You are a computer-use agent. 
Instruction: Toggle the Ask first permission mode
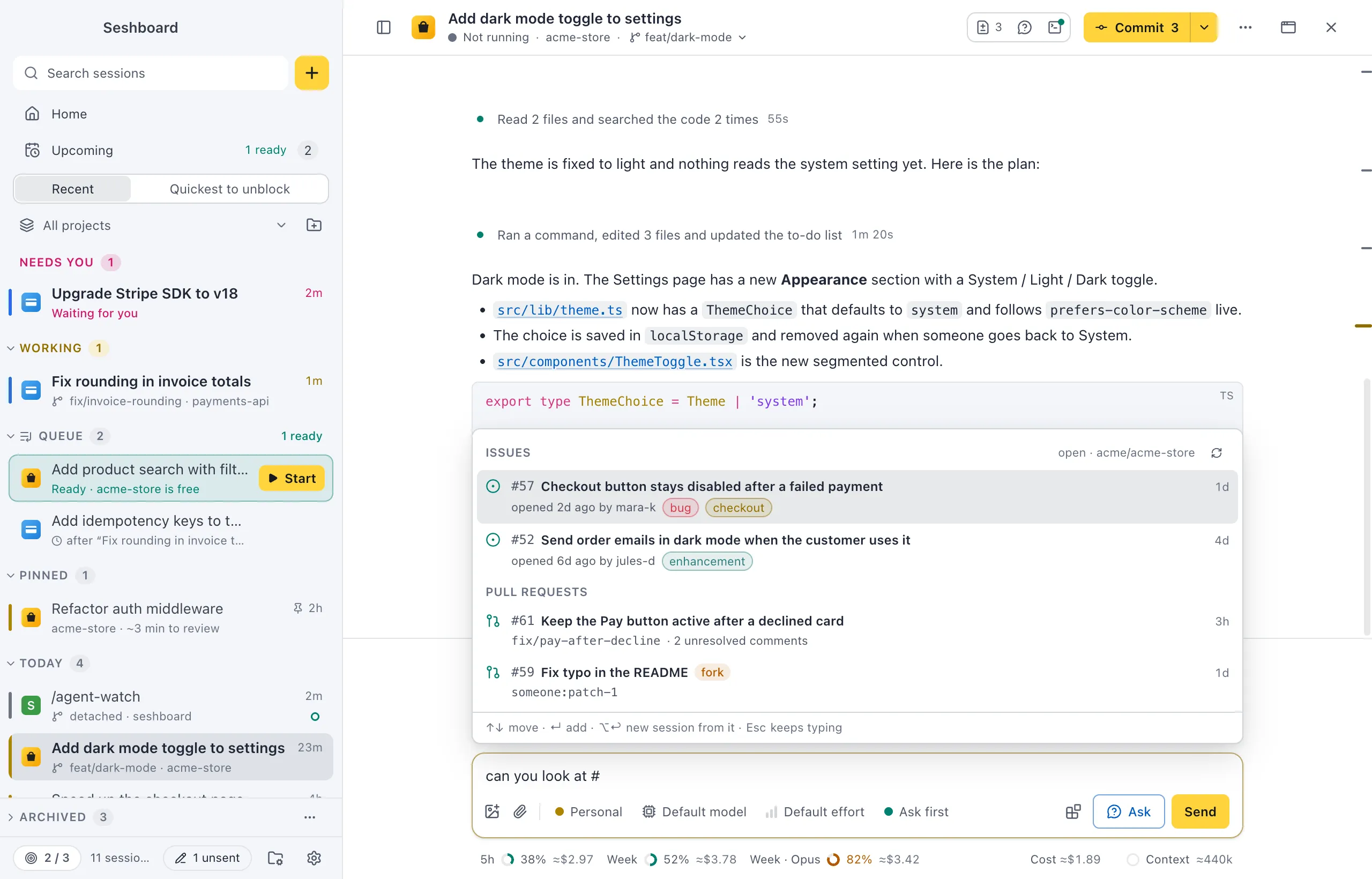point(916,811)
